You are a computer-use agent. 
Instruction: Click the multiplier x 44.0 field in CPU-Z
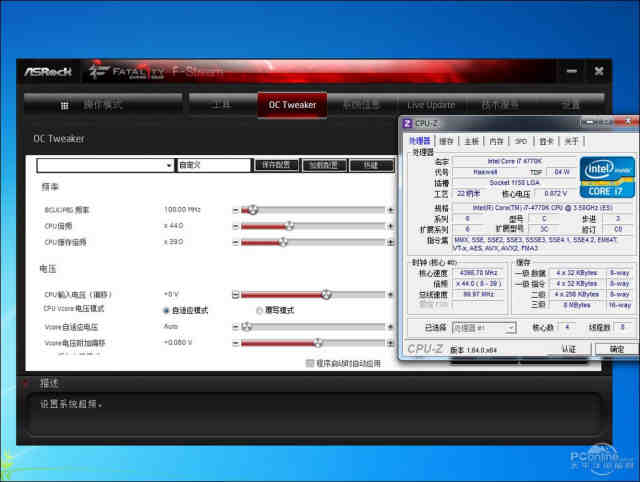click(x=478, y=284)
